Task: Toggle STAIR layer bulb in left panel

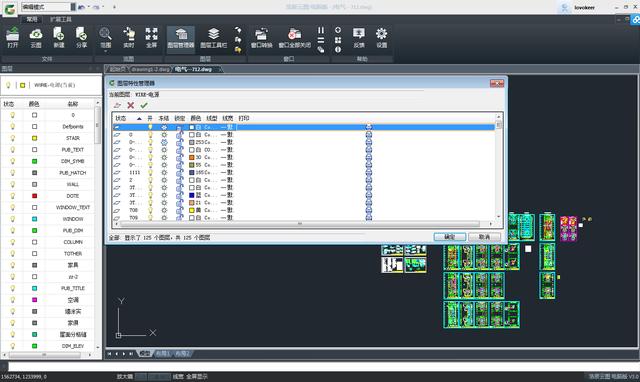Action: click(12, 138)
